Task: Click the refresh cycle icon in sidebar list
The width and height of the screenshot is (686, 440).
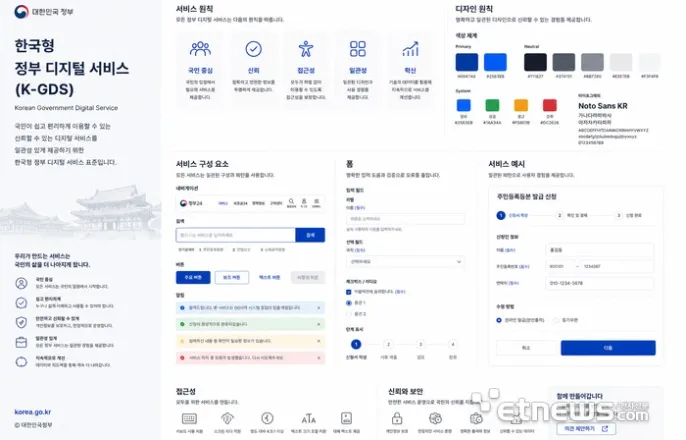Action: click(x=21, y=362)
